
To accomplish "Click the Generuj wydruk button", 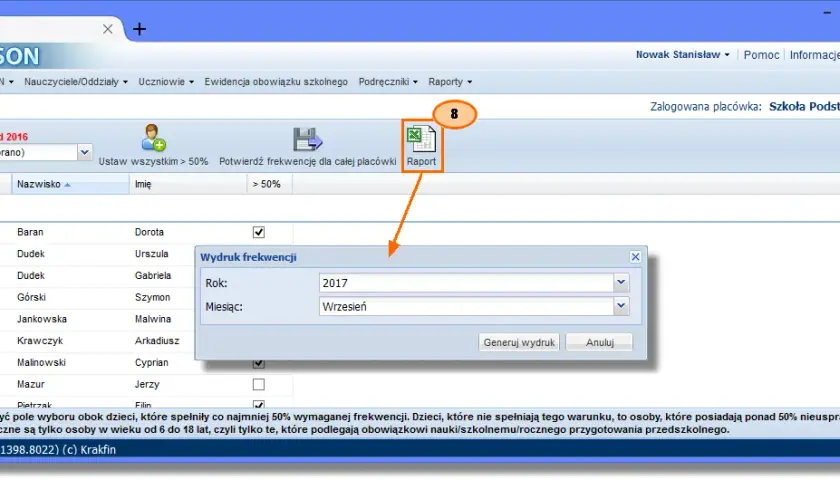I will tap(519, 342).
